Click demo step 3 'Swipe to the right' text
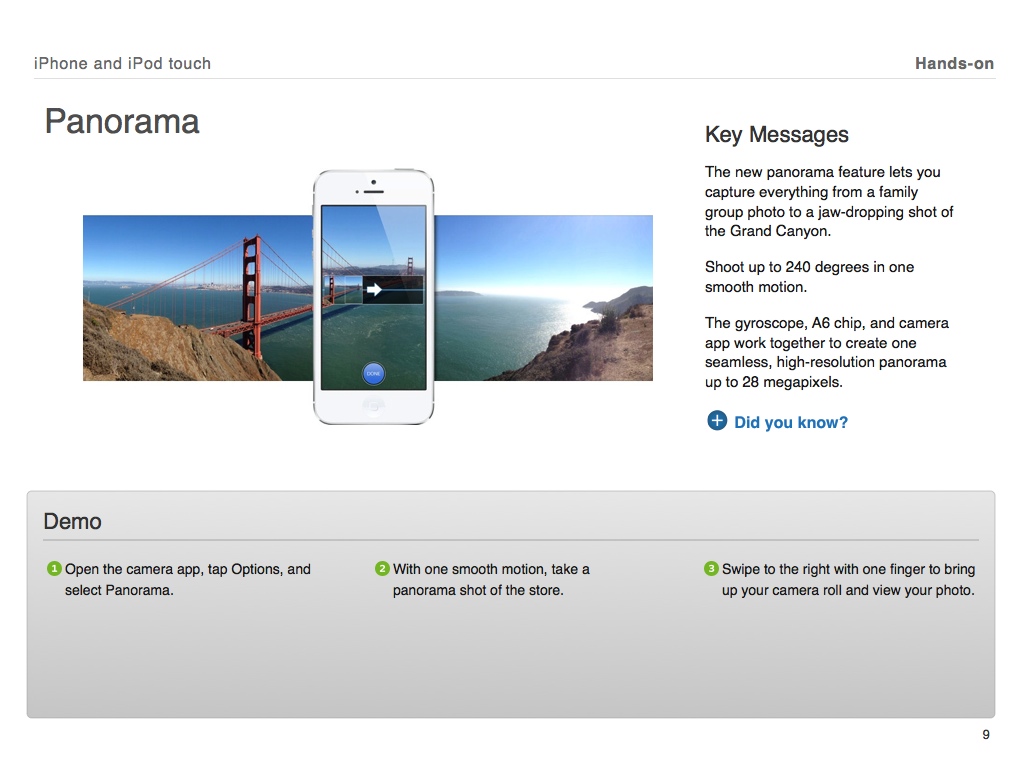 point(848,579)
